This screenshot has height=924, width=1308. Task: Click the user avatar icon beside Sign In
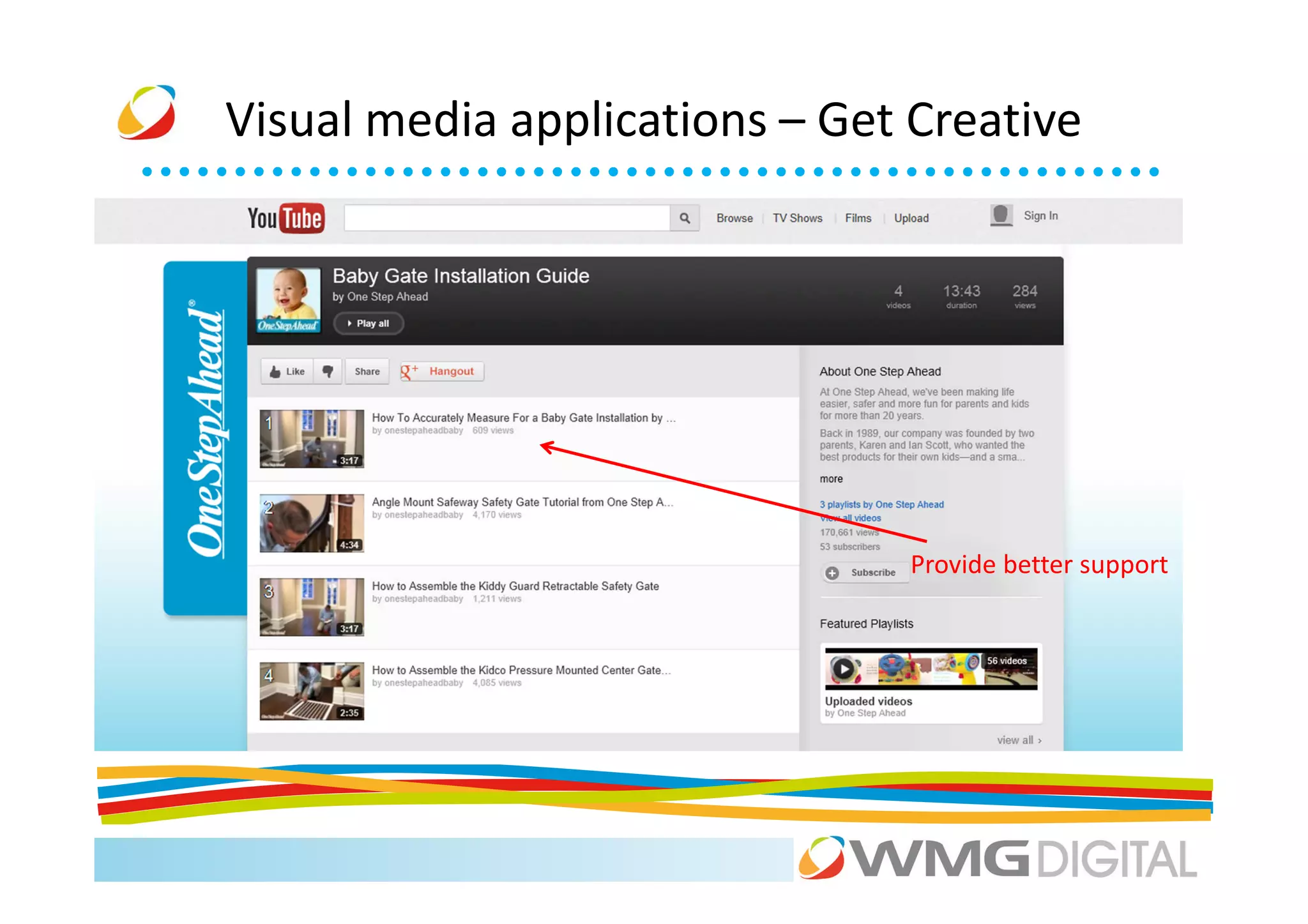pos(1001,215)
